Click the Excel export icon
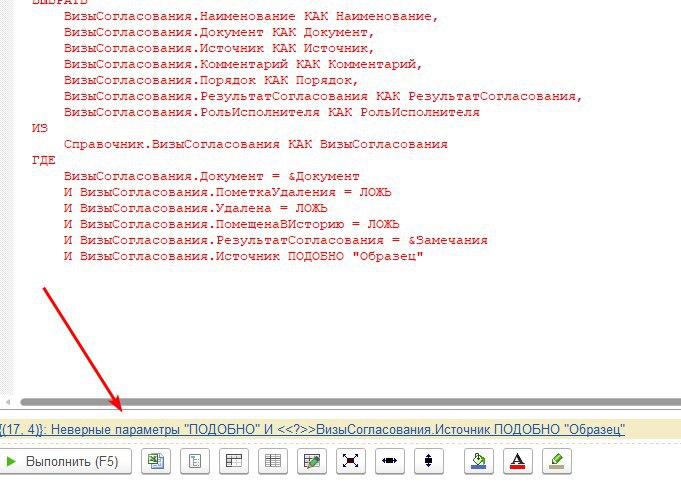This screenshot has width=681, height=483. [156, 461]
